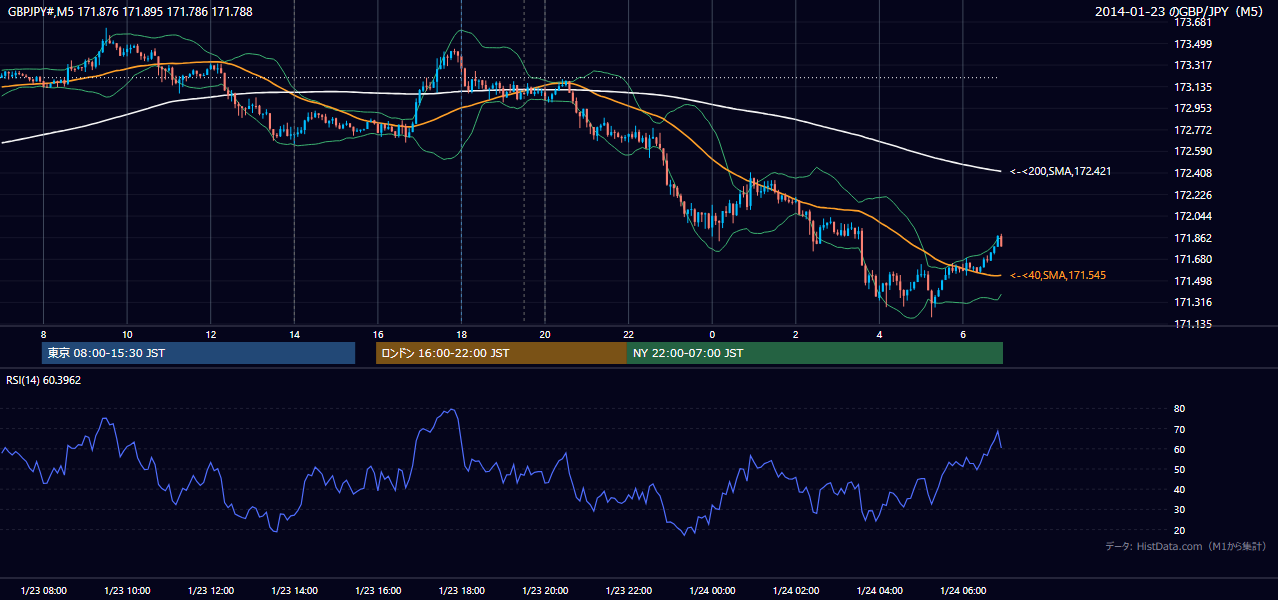
Task: Click the RSI 70 level label
Action: pos(1179,429)
